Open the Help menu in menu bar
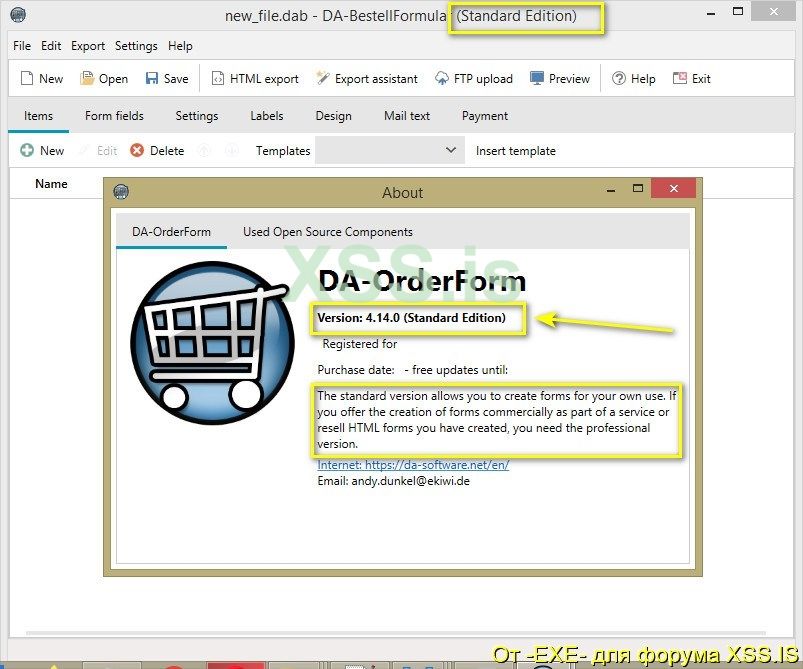Screen dimensions: 803x669 click(180, 46)
